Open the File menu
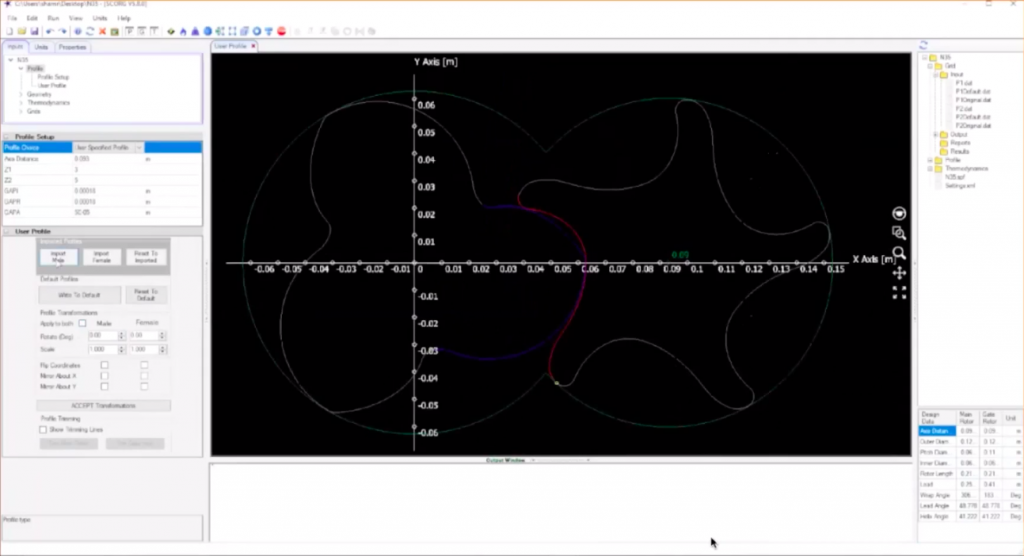The width and height of the screenshot is (1024, 556). [x=12, y=18]
